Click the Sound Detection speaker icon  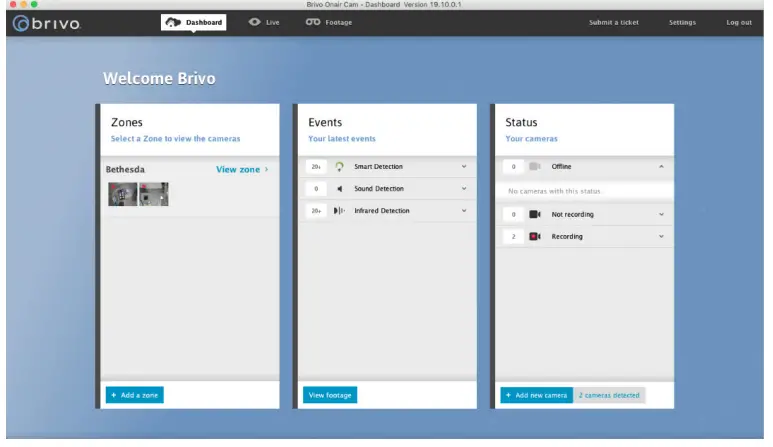coord(339,189)
